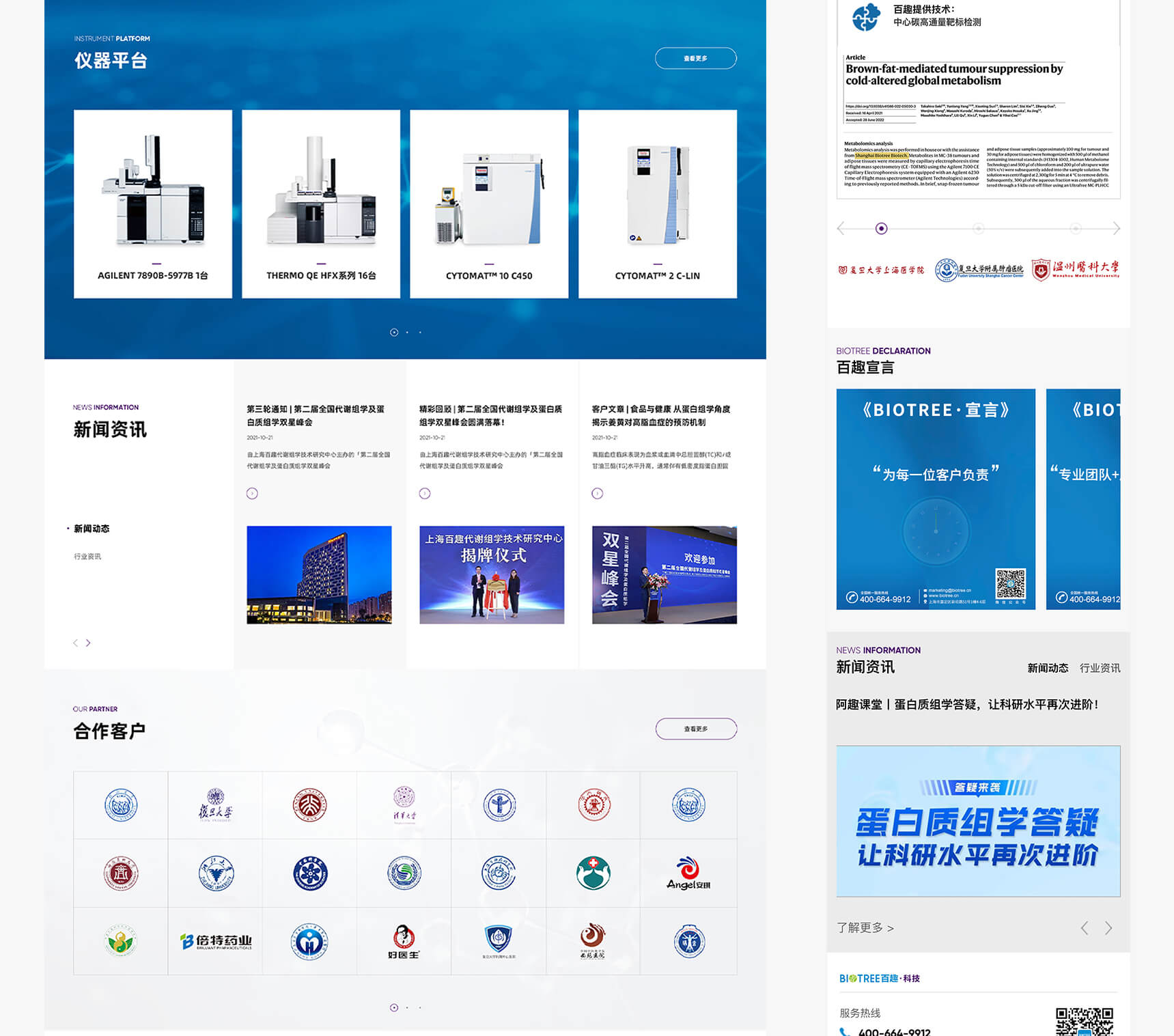The height and width of the screenshot is (1036, 1174).
Task: Open 复旦大学附属肿瘤医院 logo in mobile view
Action: click(979, 270)
